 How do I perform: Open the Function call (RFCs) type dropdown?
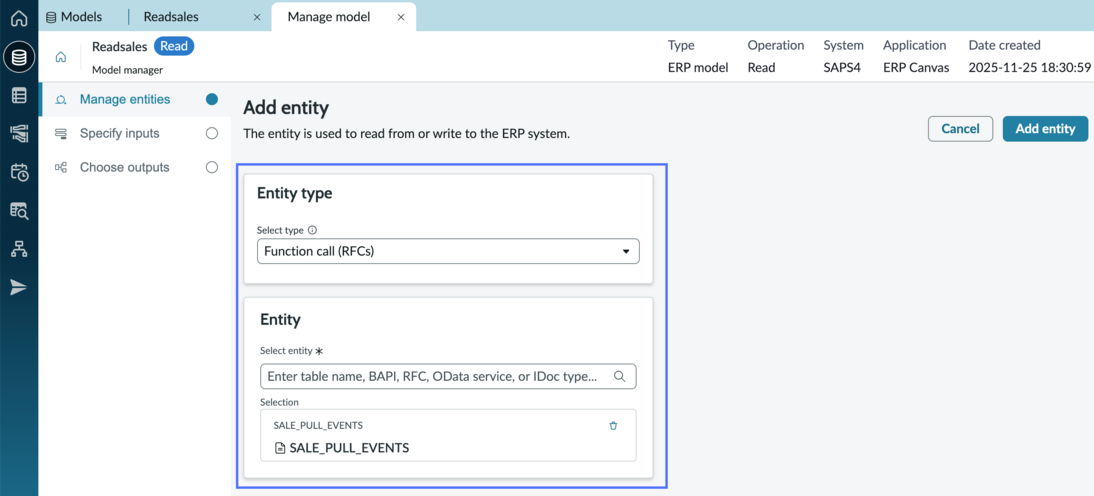tap(448, 251)
